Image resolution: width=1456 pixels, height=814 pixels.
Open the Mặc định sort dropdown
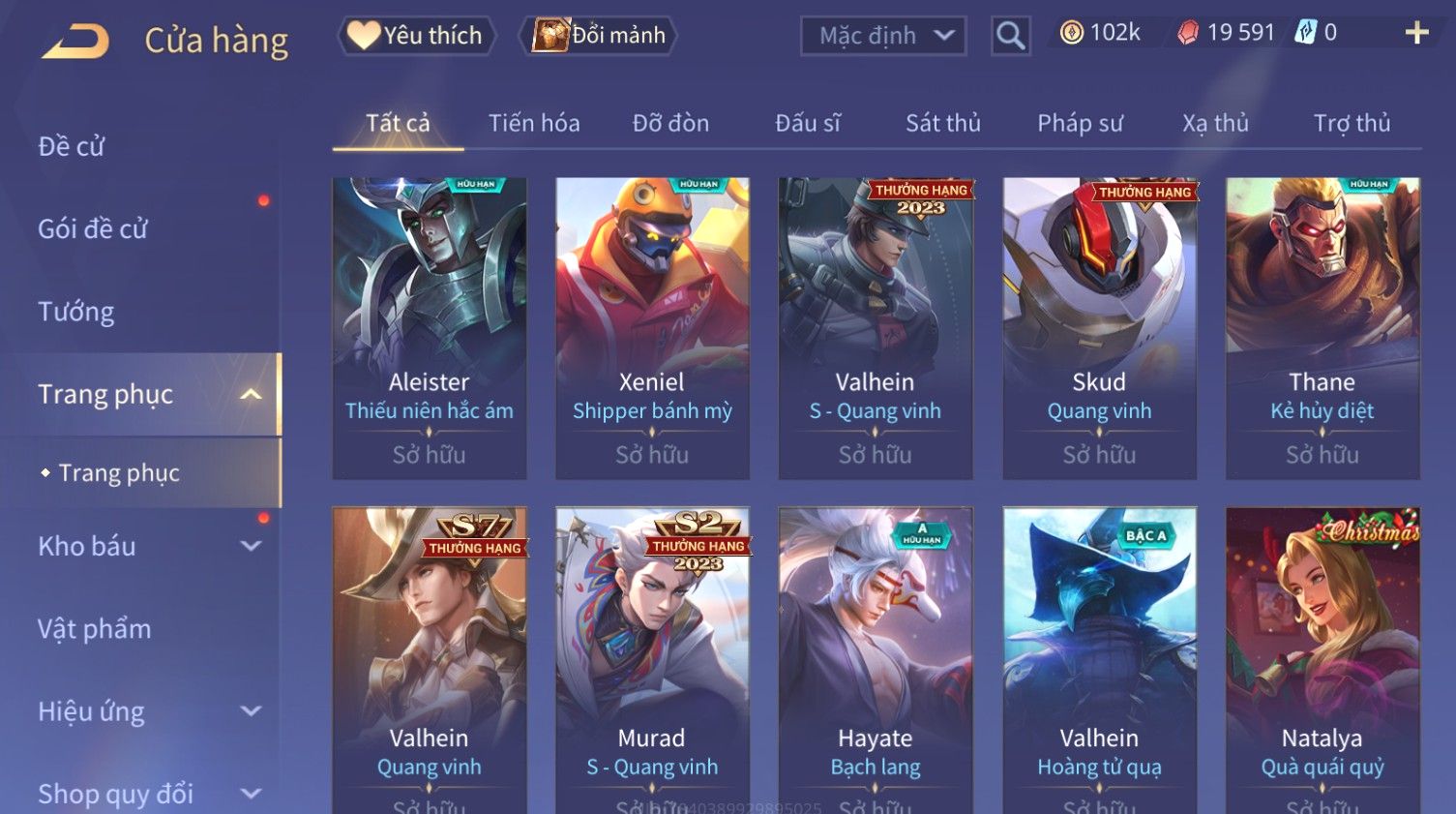coord(883,36)
